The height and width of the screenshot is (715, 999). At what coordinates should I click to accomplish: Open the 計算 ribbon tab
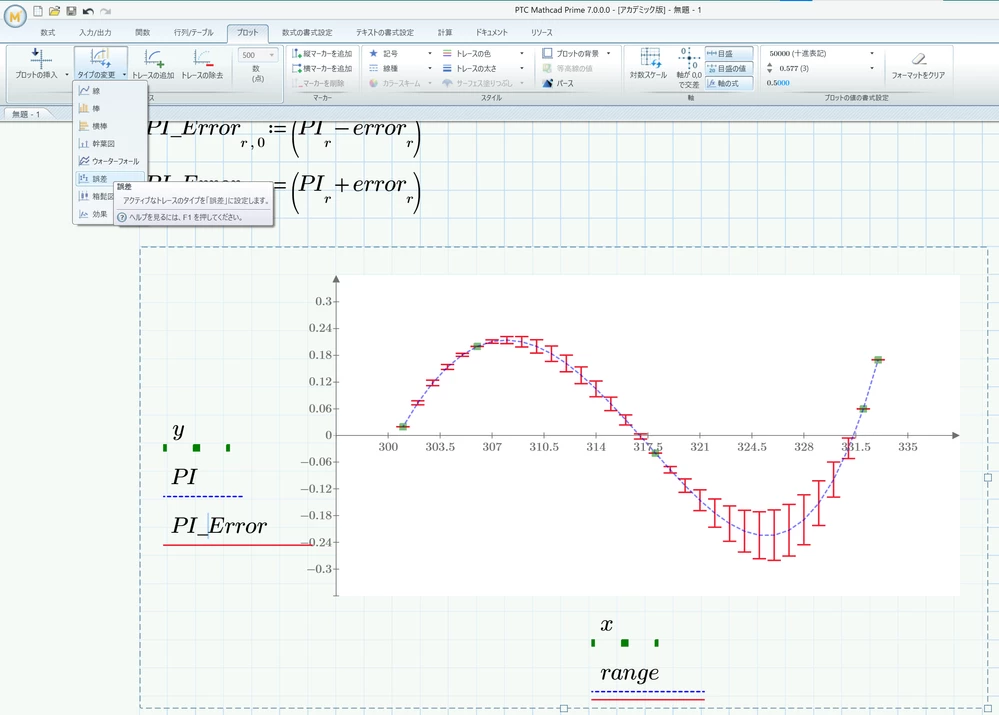coord(445,32)
